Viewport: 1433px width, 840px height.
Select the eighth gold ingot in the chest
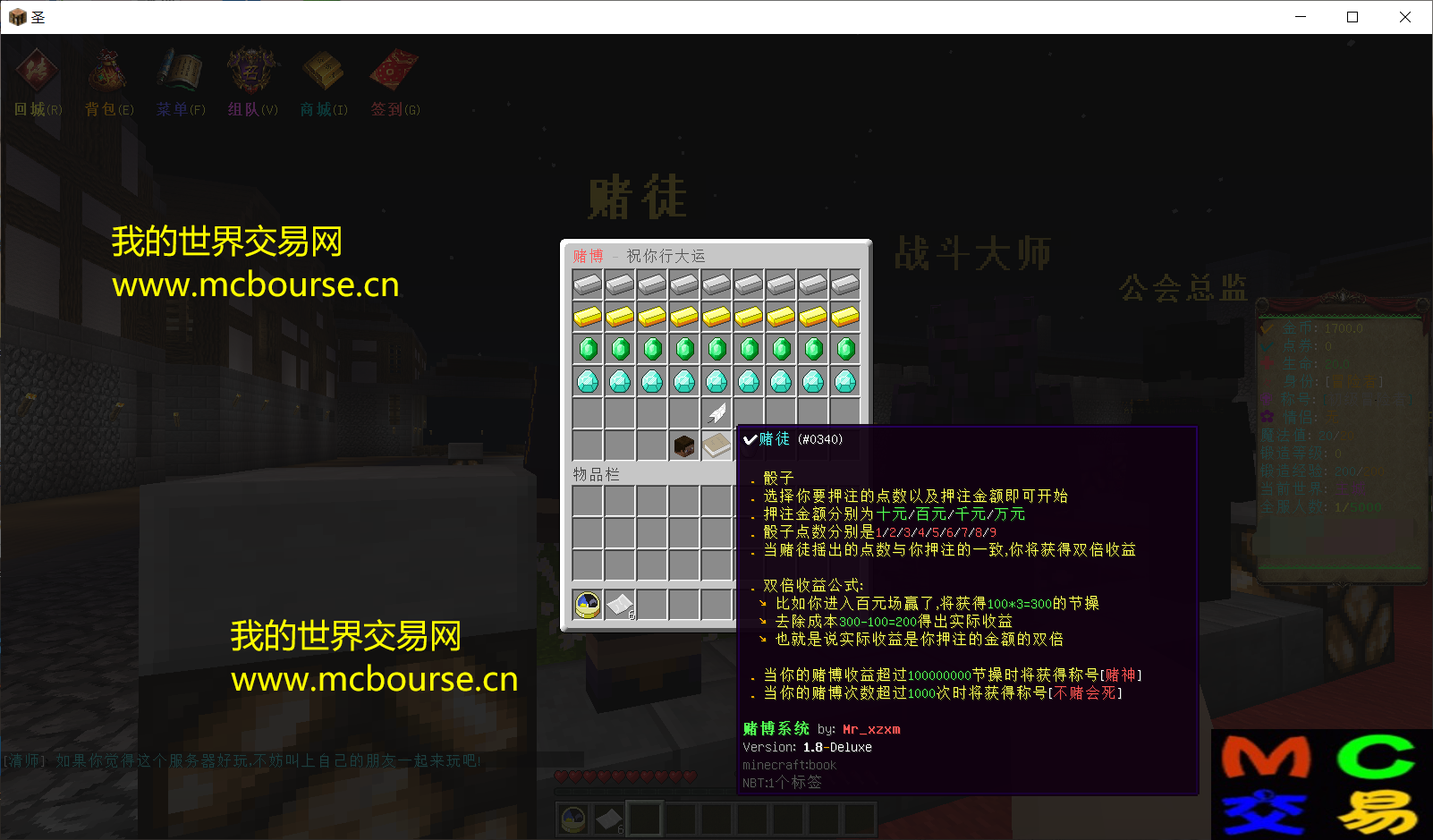pyautogui.click(x=813, y=317)
